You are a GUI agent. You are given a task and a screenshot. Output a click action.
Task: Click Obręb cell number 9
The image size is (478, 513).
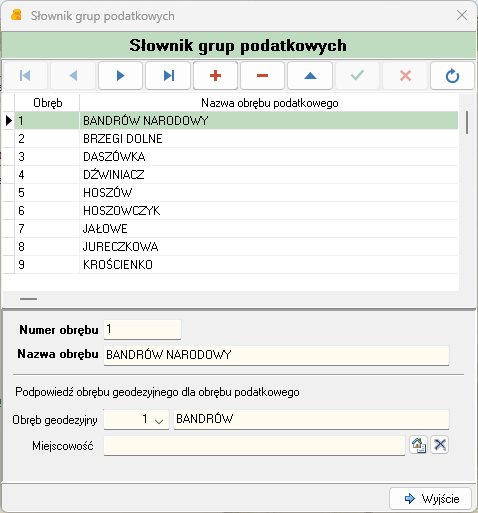point(47,265)
